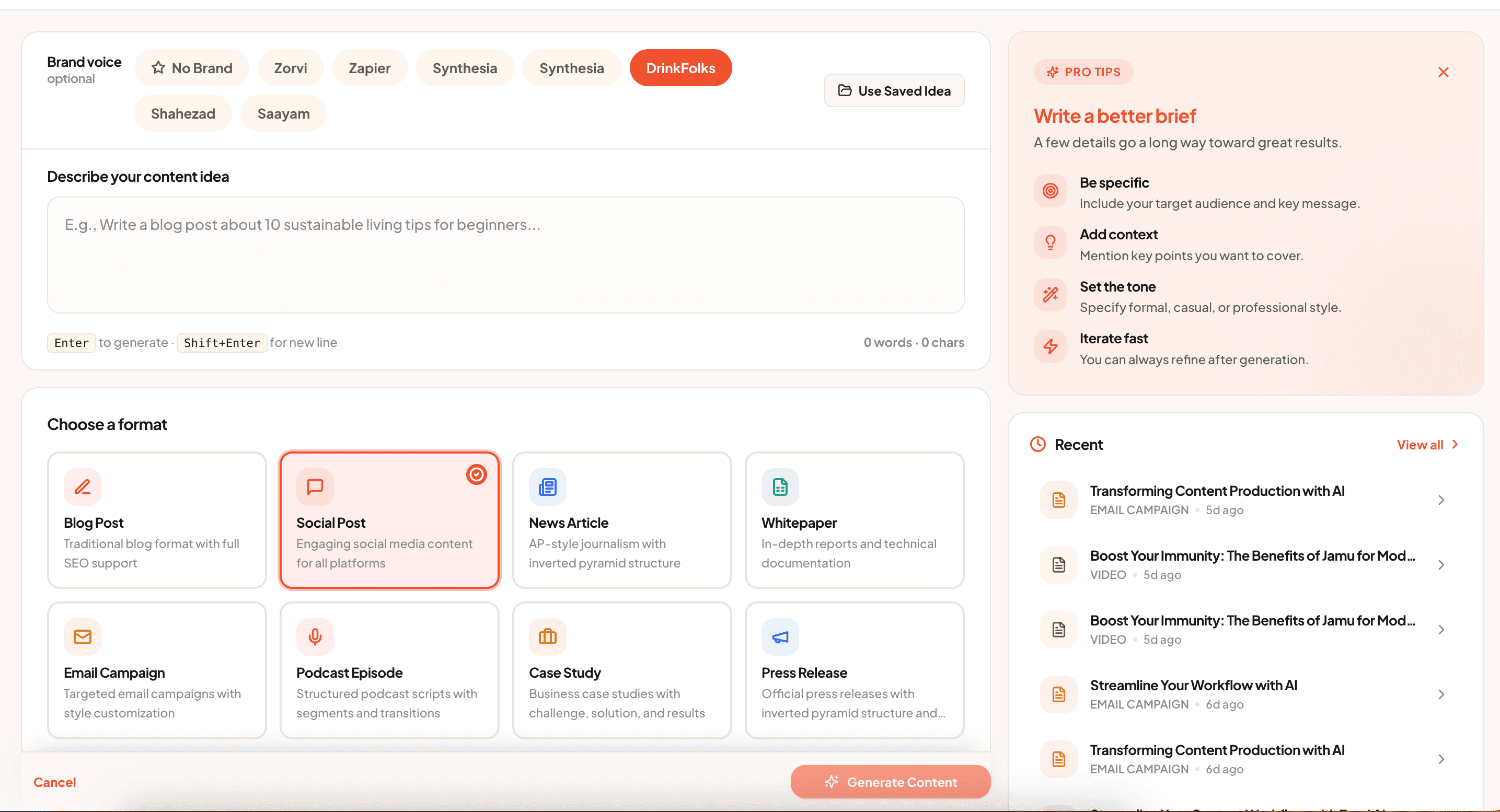The width and height of the screenshot is (1500, 812).
Task: Click document icon of second Boost Your Immunity item
Action: coord(1058,630)
